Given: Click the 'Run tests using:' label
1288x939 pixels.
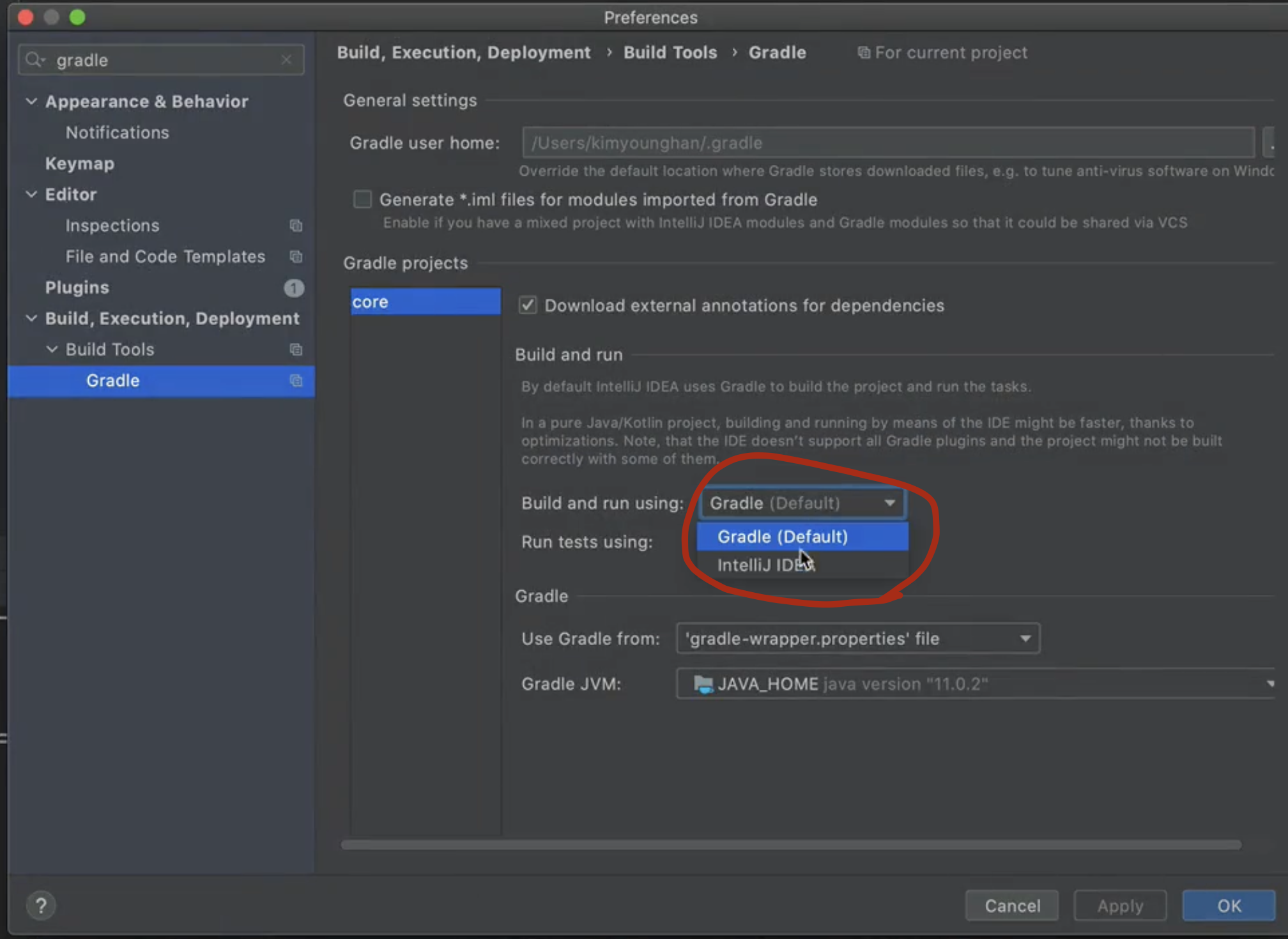Looking at the screenshot, I should point(586,542).
